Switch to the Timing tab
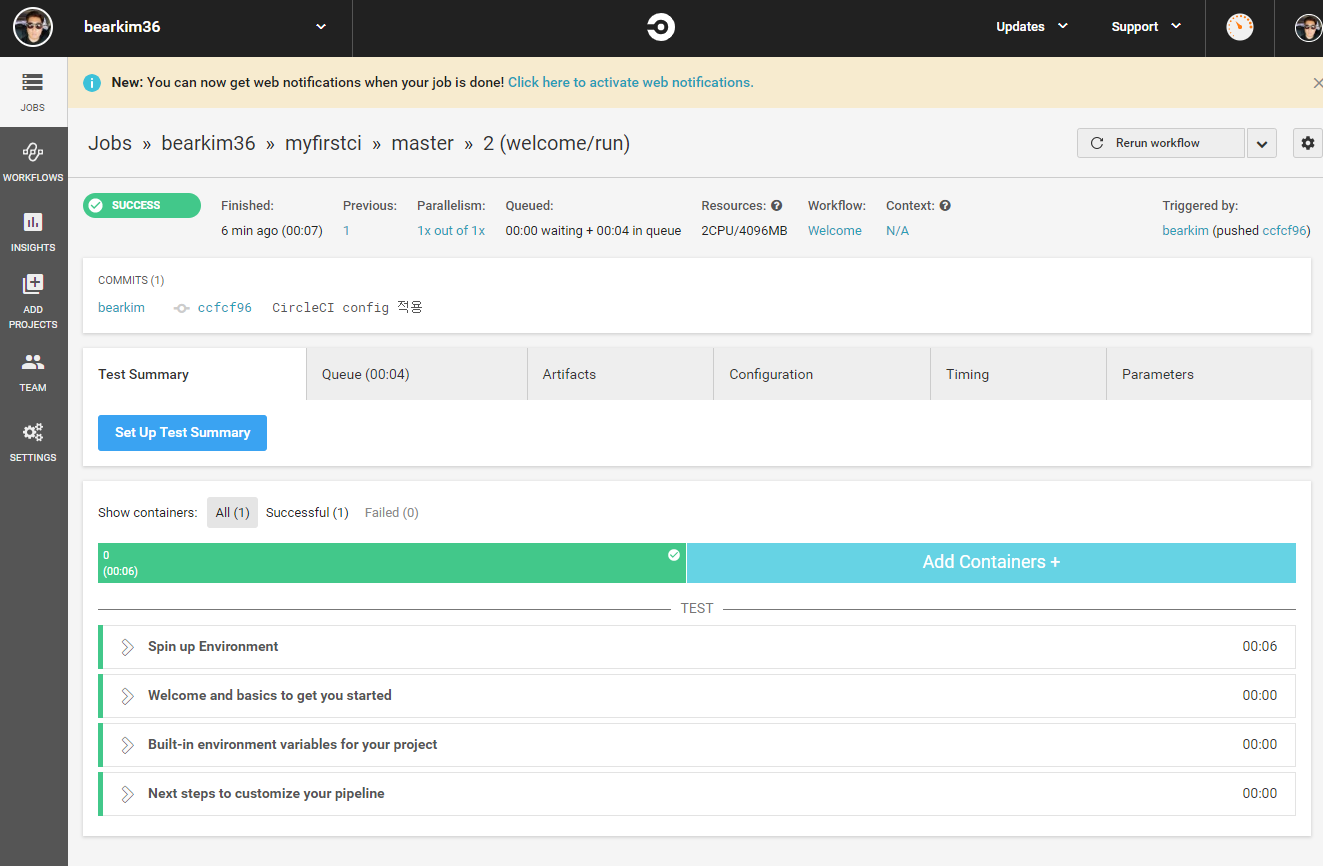Image resolution: width=1323 pixels, height=866 pixels. (1018, 374)
